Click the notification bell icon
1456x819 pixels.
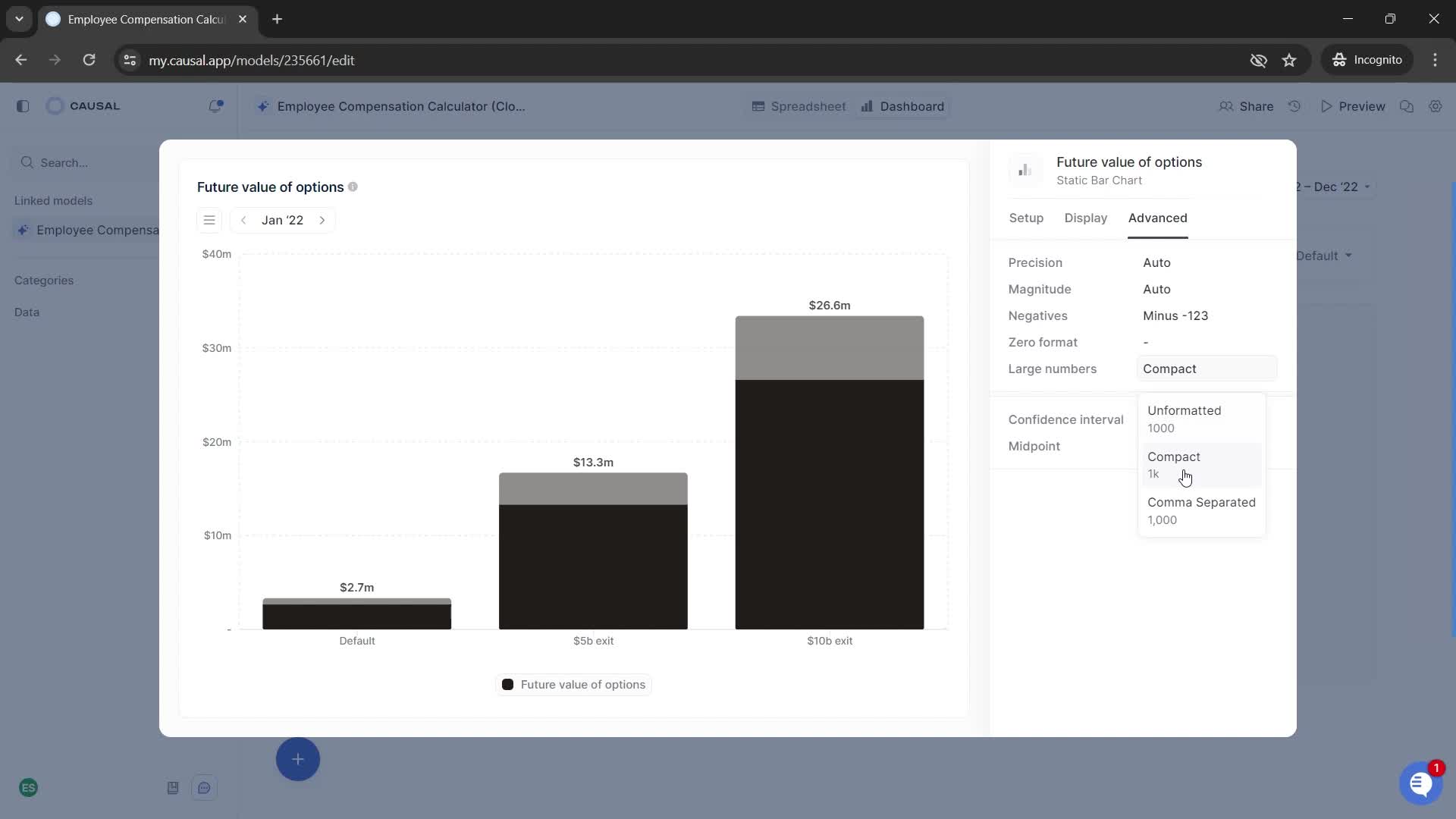(x=215, y=106)
